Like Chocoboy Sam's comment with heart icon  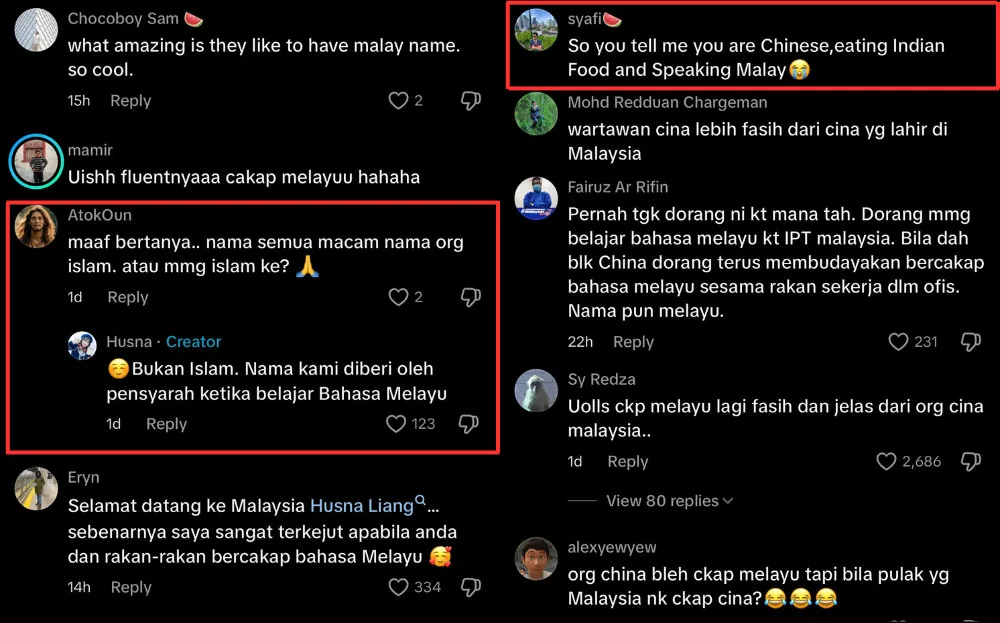pos(399,101)
